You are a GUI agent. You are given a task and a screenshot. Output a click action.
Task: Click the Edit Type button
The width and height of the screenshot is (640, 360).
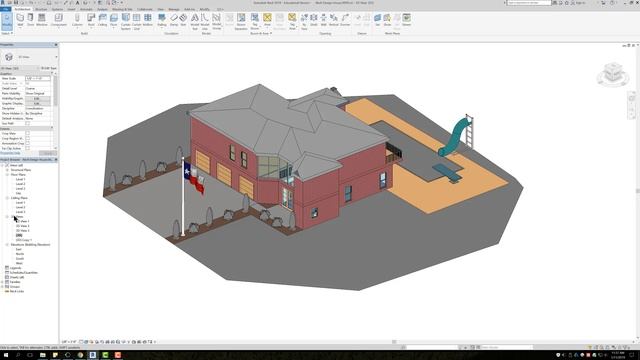49,68
